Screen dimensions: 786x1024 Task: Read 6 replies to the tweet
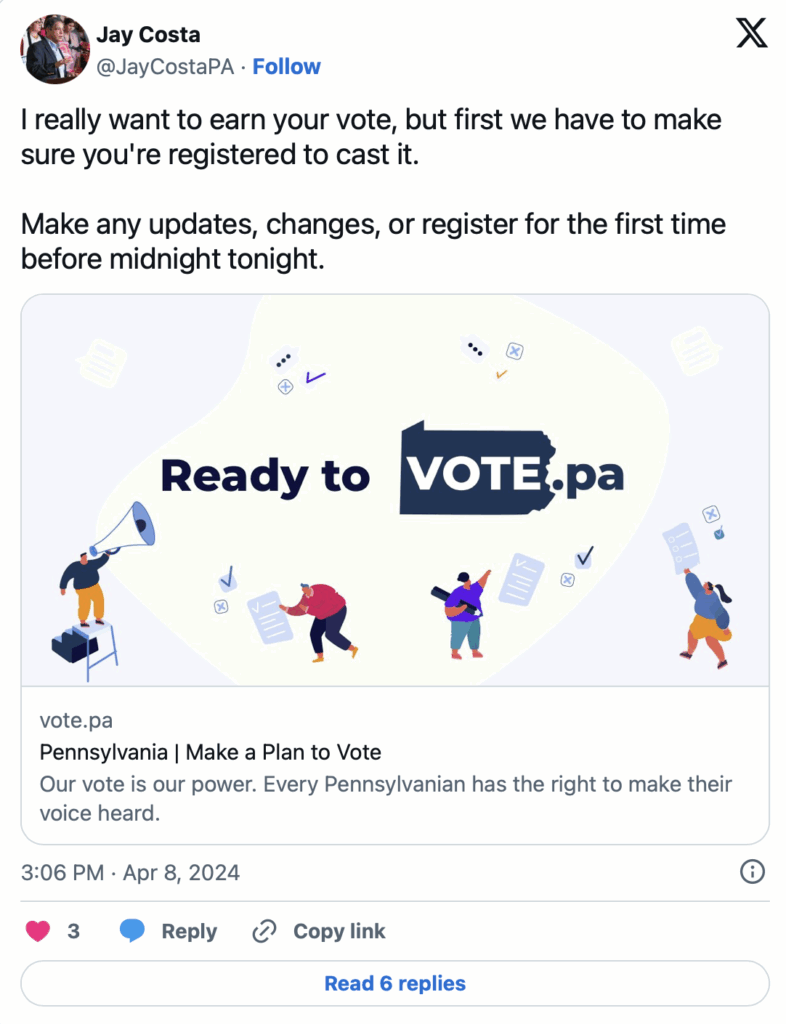395,983
